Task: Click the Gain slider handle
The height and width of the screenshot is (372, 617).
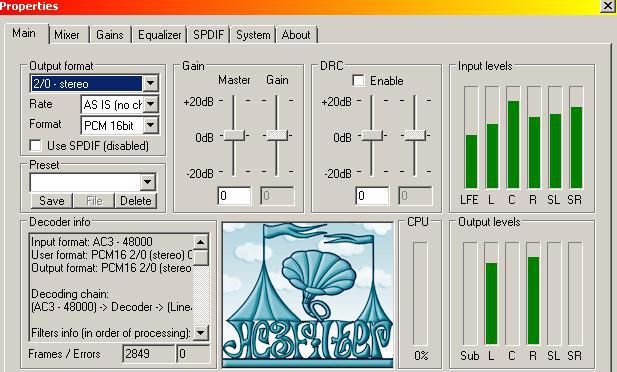Action: pos(277,135)
